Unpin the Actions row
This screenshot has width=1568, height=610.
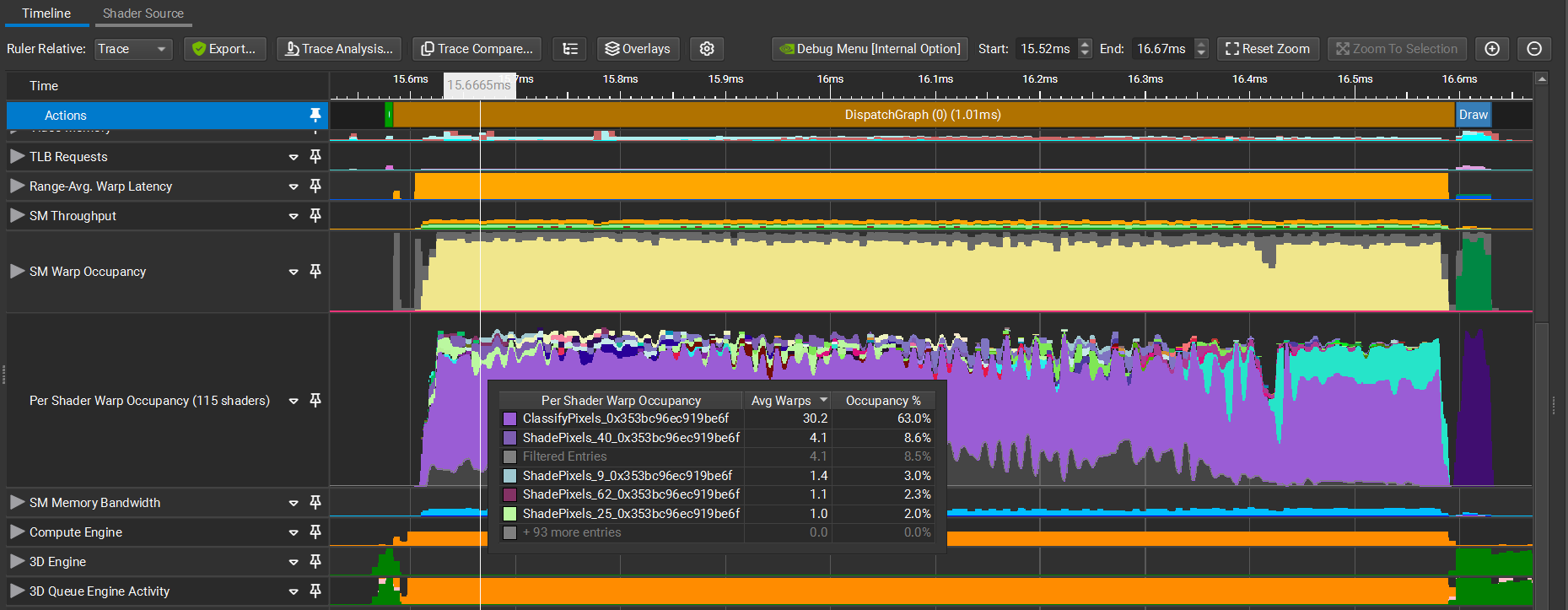(315, 115)
